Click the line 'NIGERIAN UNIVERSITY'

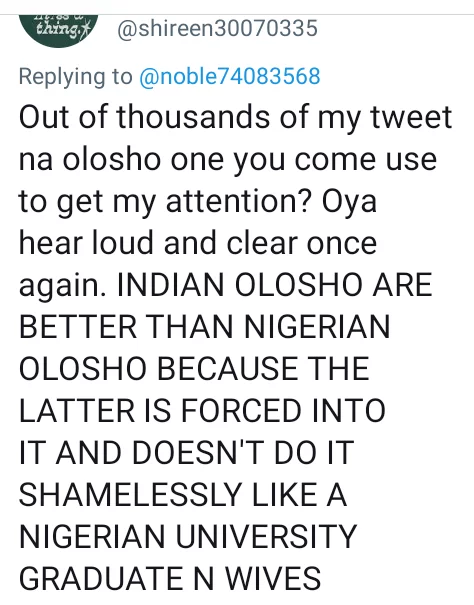(188, 536)
